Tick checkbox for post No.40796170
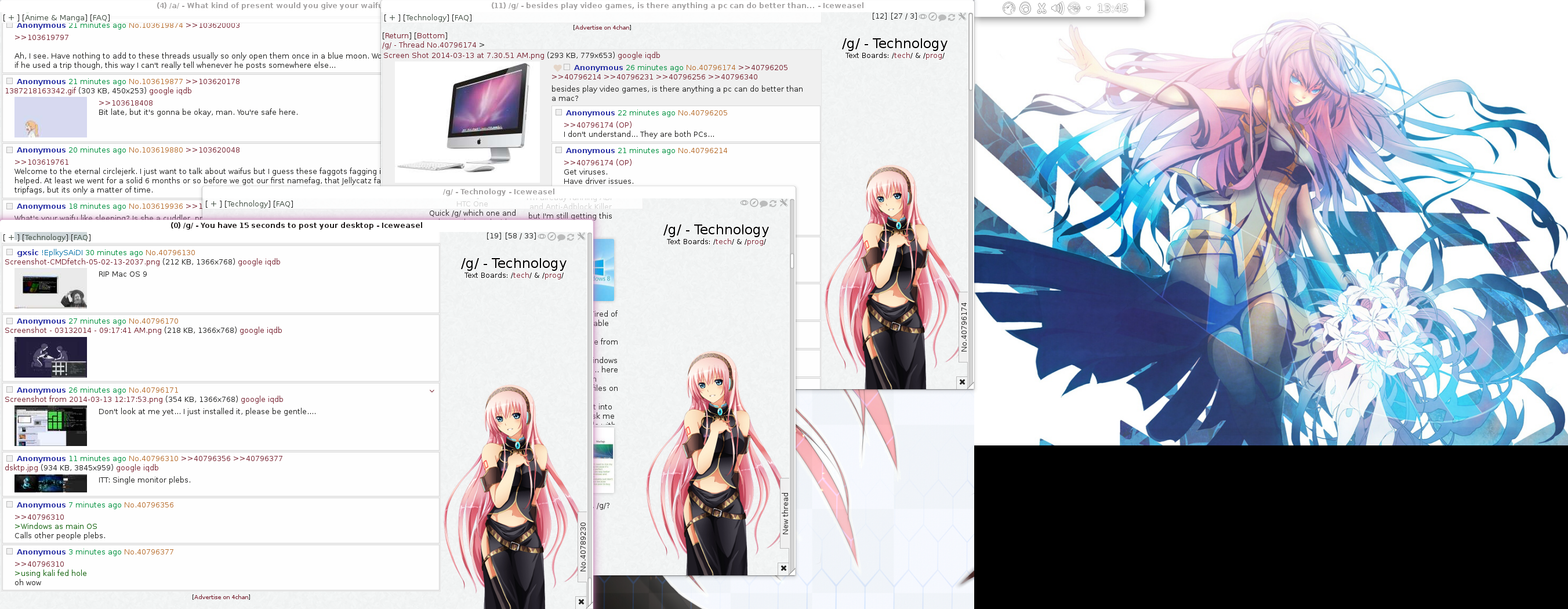 [10, 321]
